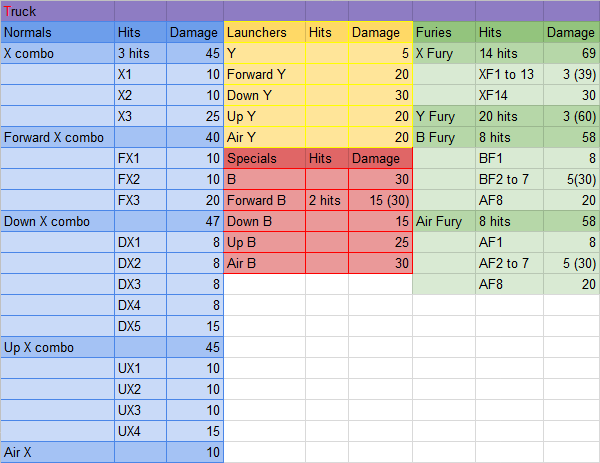Select the Forward X combo cell
The image size is (600, 463).
tap(57, 137)
